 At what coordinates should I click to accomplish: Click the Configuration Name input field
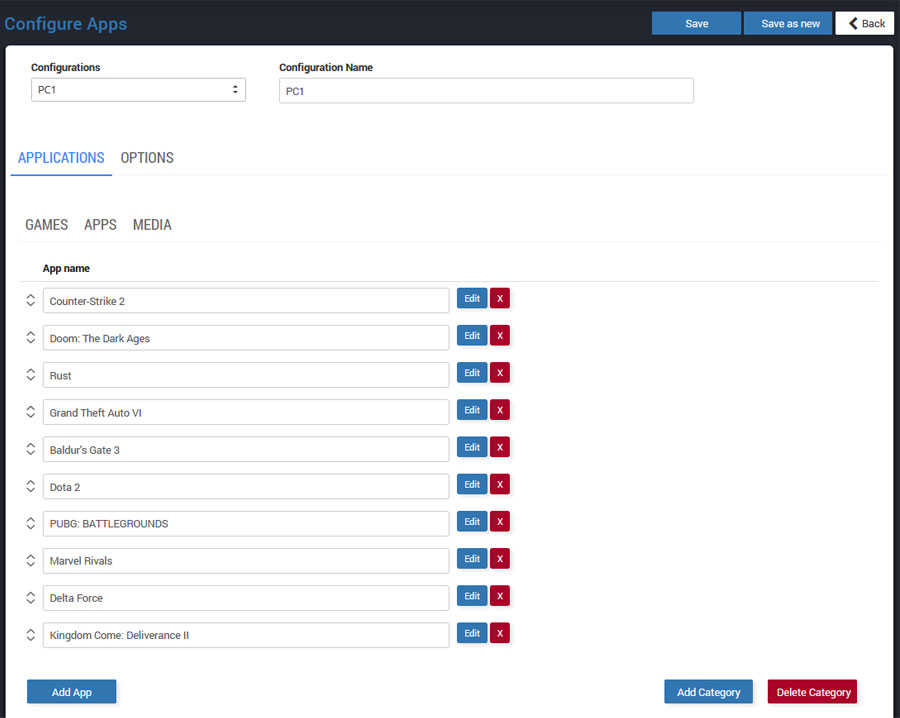(x=486, y=91)
